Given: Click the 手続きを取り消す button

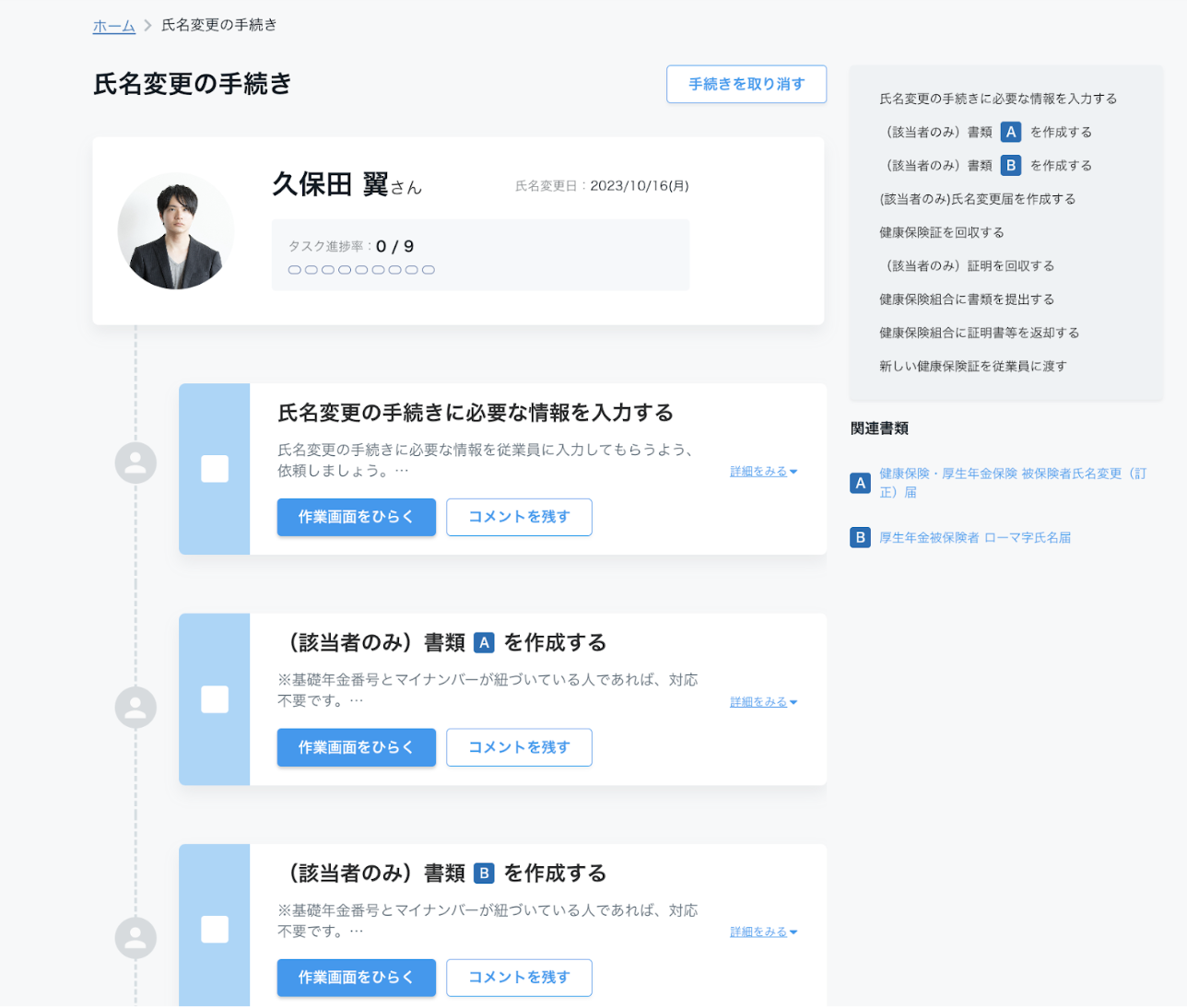Looking at the screenshot, I should [746, 84].
